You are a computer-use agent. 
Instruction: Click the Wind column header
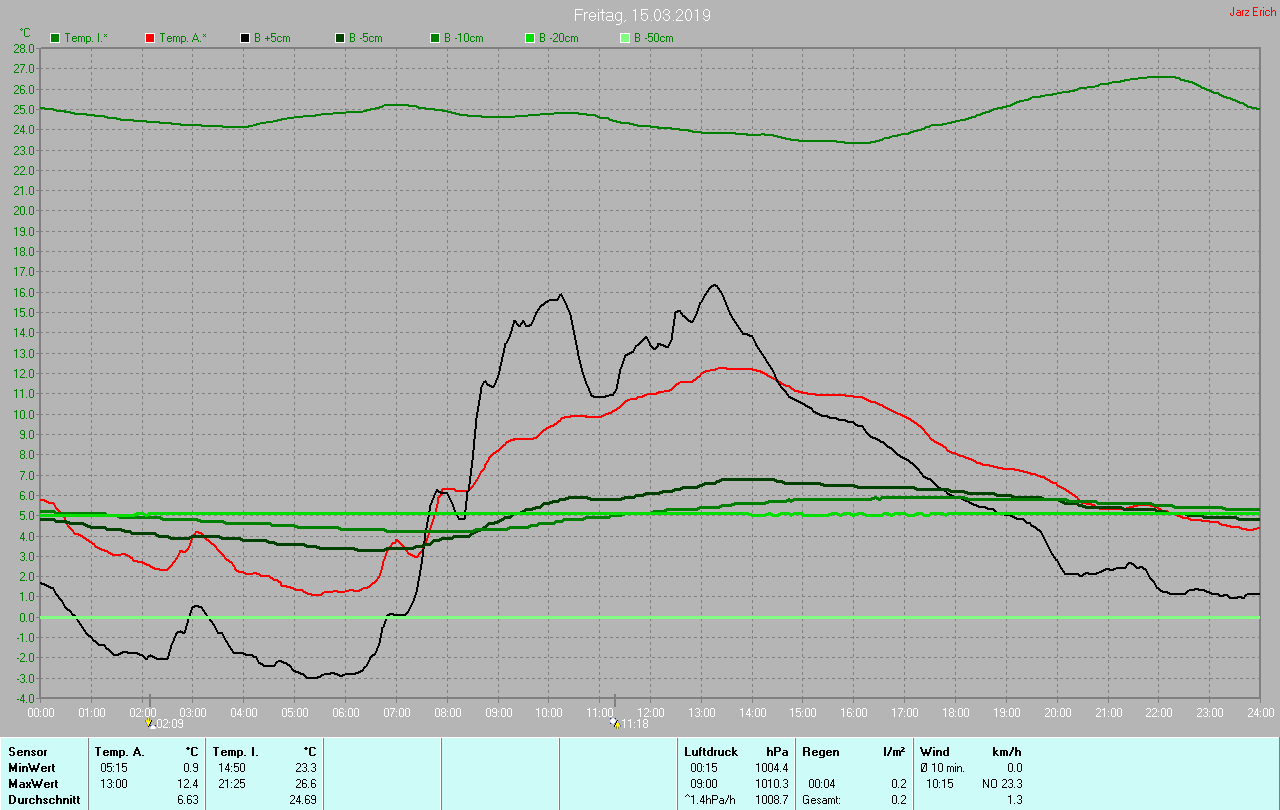pos(934,751)
